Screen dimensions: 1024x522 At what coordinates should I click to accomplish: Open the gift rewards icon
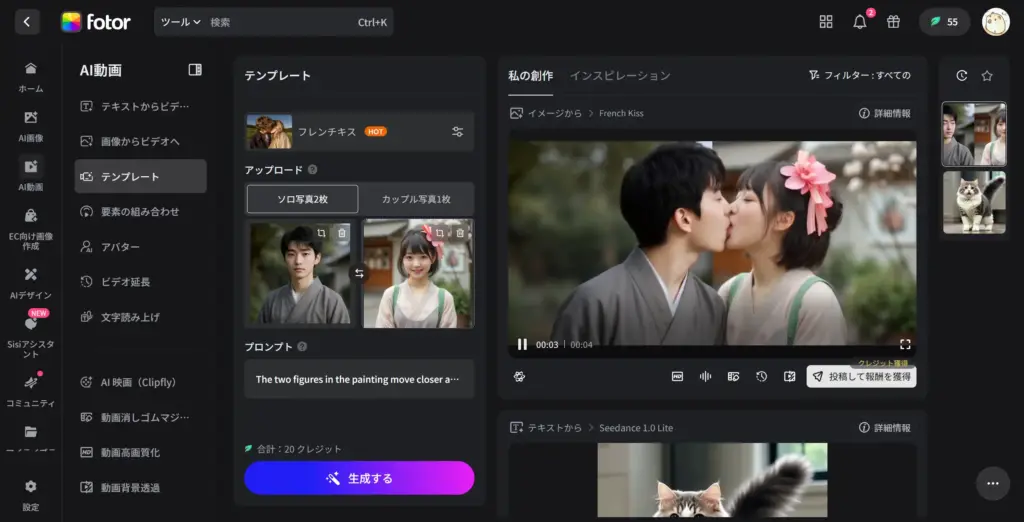click(893, 22)
